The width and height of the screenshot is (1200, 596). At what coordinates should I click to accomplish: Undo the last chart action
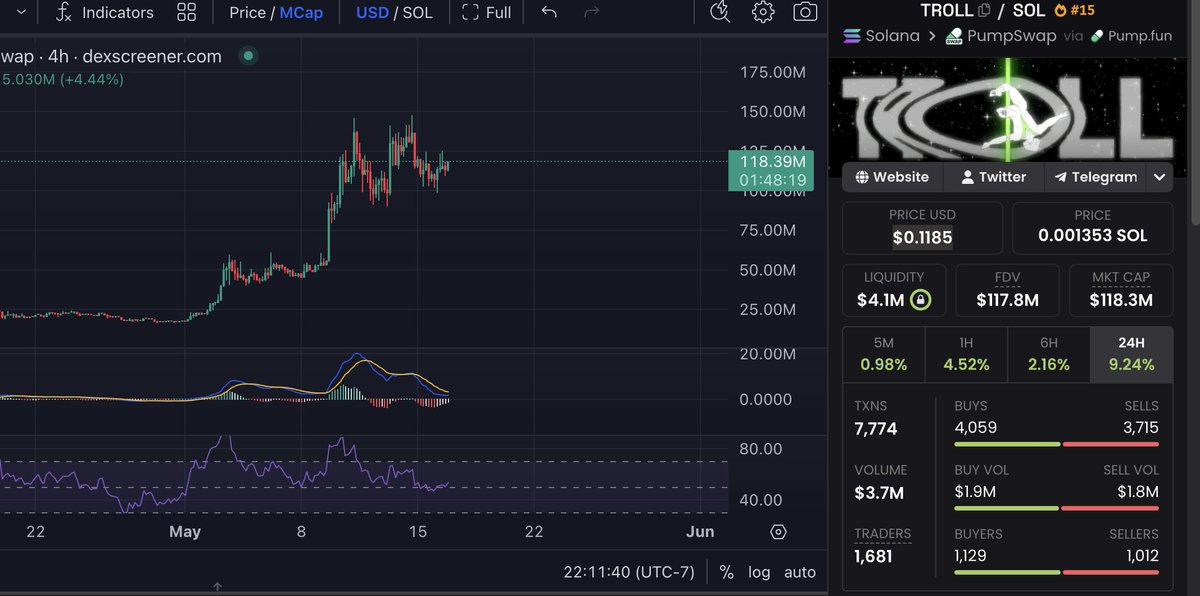[549, 12]
